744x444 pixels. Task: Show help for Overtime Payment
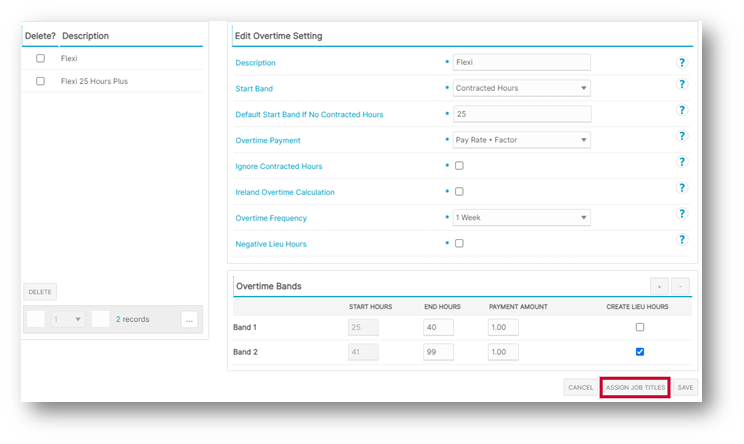coord(682,136)
